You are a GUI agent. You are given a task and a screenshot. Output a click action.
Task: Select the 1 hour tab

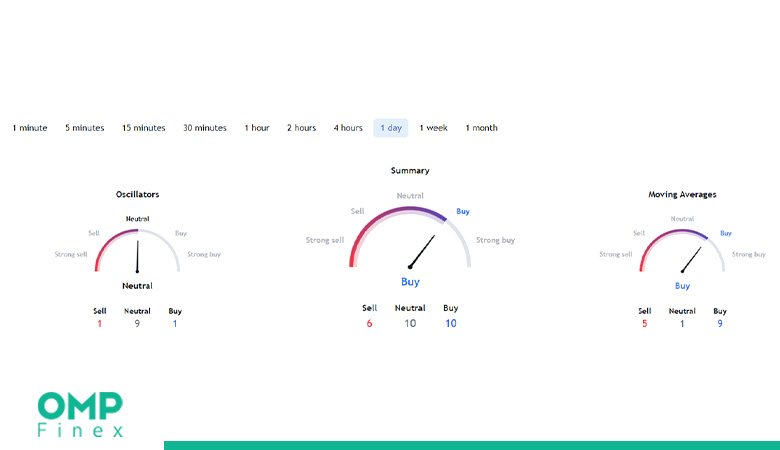pos(257,128)
